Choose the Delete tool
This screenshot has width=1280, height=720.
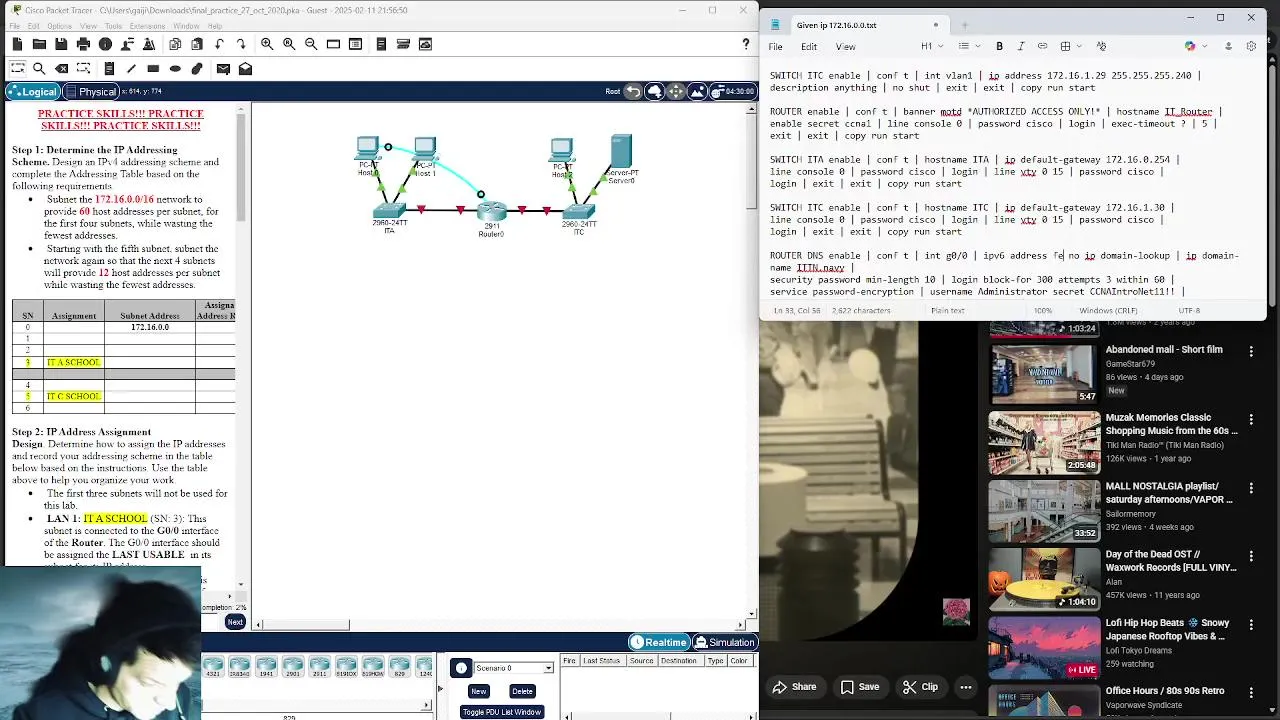61,69
